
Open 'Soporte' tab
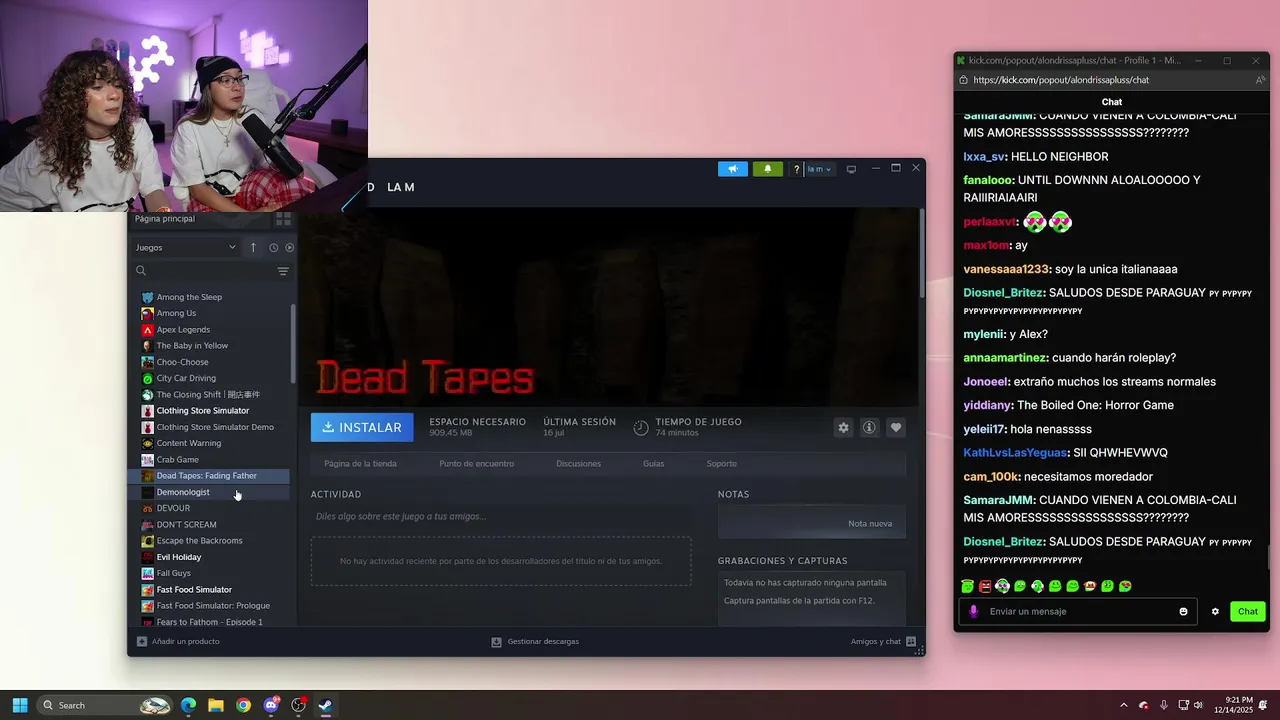721,463
